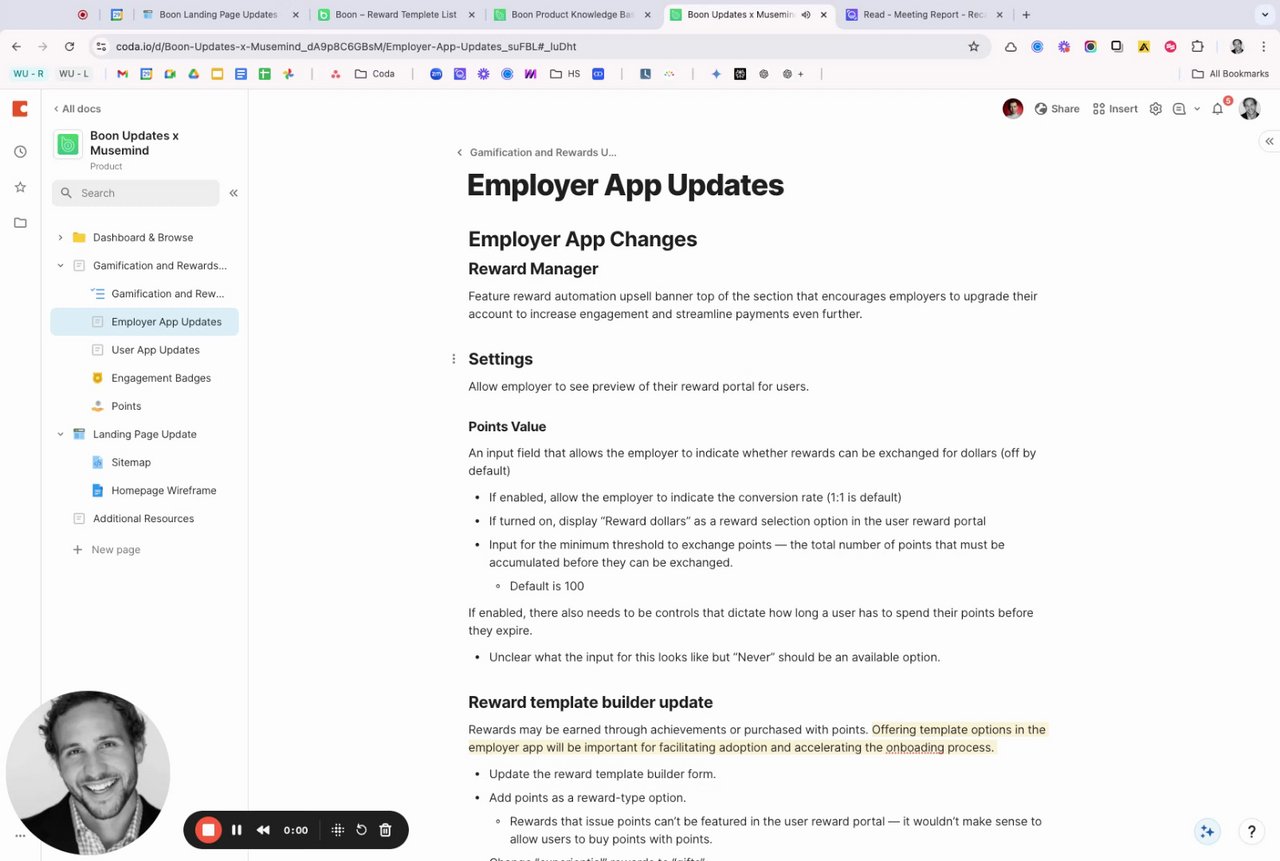Open the Coda AI sparkle button
This screenshot has width=1280, height=861.
(x=1207, y=831)
